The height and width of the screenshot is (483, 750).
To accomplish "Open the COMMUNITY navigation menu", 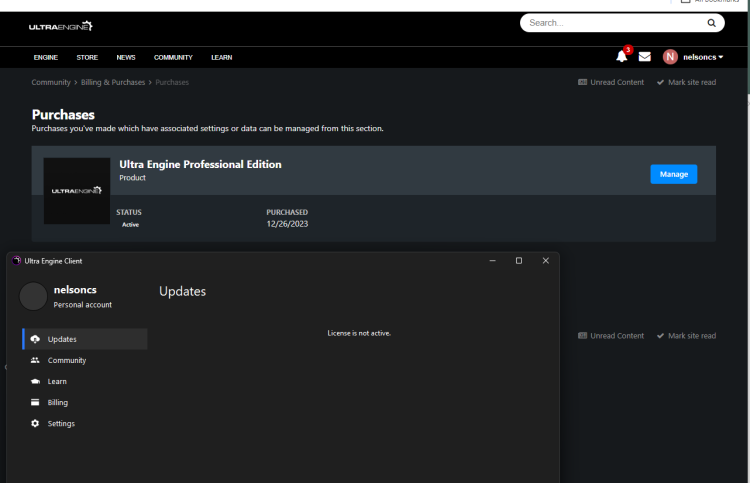I will [173, 57].
